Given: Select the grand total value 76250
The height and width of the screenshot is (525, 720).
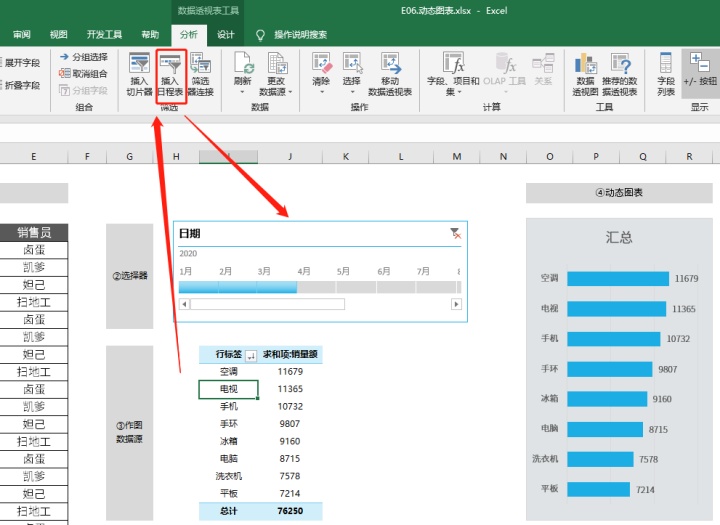Looking at the screenshot, I should coord(290,511).
